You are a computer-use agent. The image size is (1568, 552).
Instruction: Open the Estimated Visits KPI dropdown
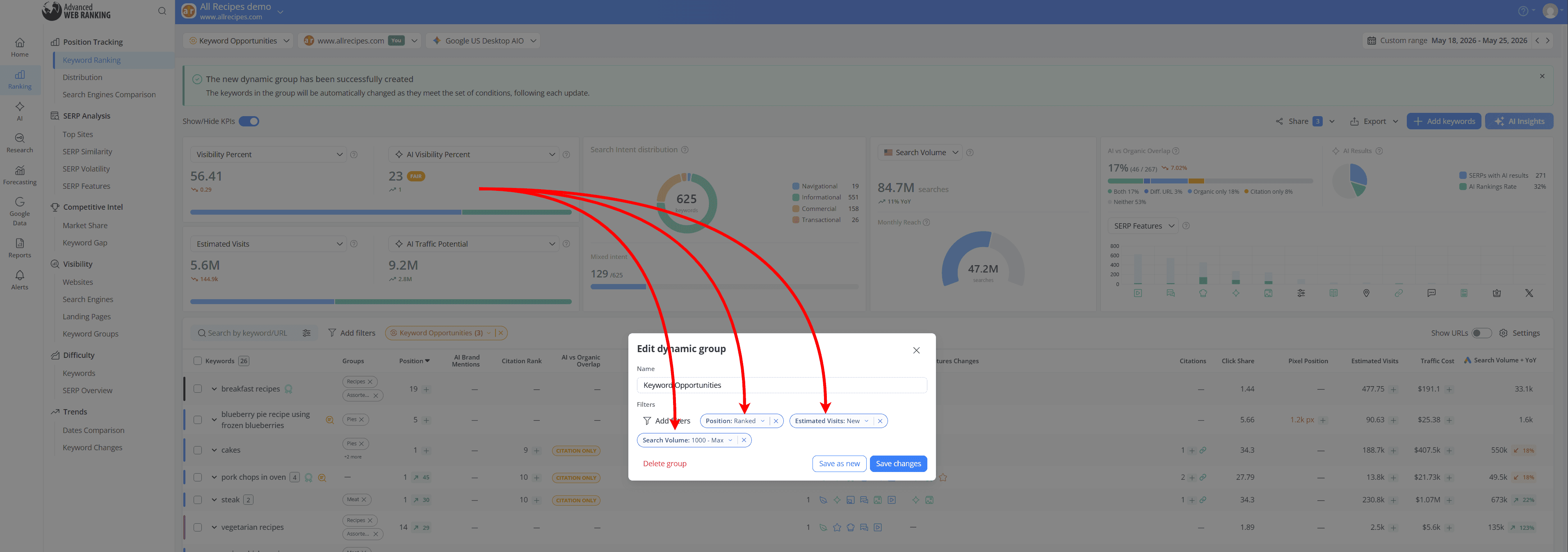tap(268, 244)
